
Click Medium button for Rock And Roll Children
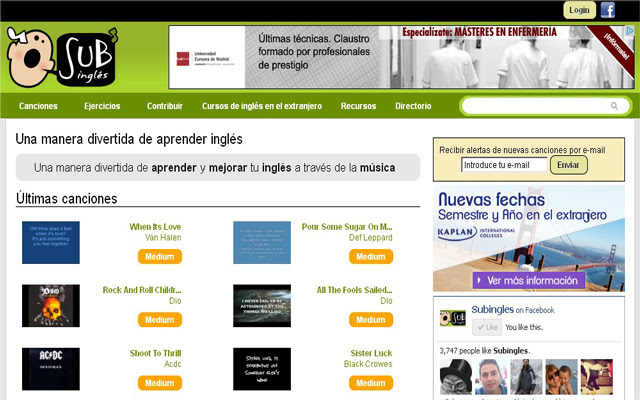160,320
